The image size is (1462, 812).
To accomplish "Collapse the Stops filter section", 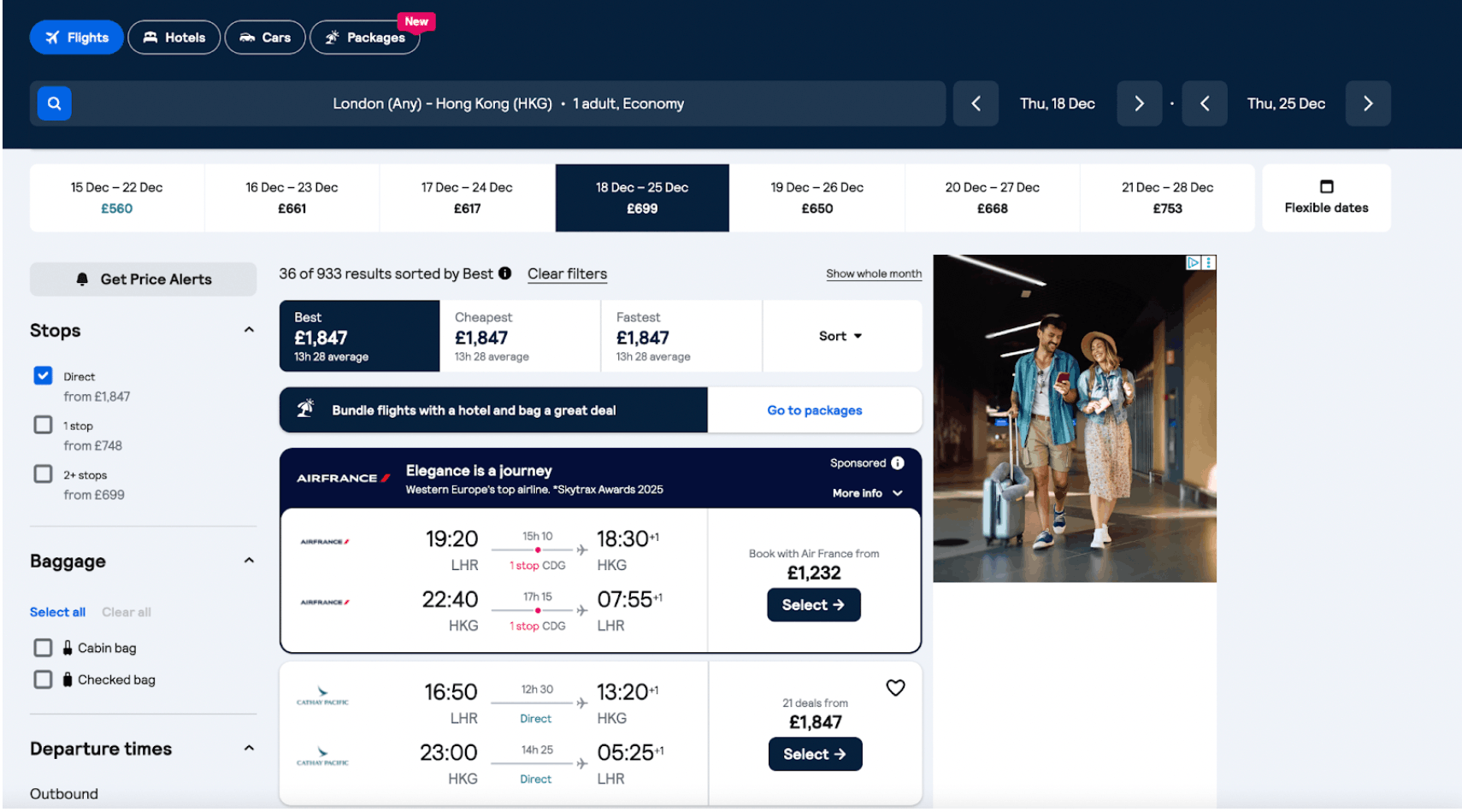I will (249, 329).
